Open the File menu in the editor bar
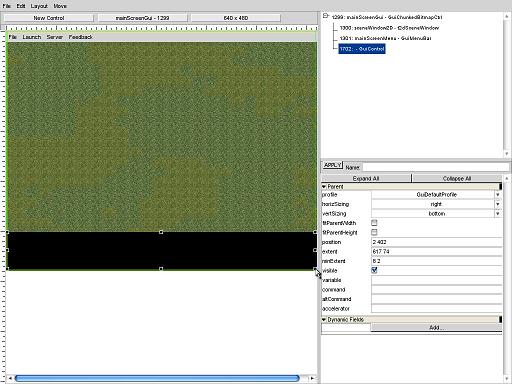Viewport: 512px width, 384px height. coord(6,6)
